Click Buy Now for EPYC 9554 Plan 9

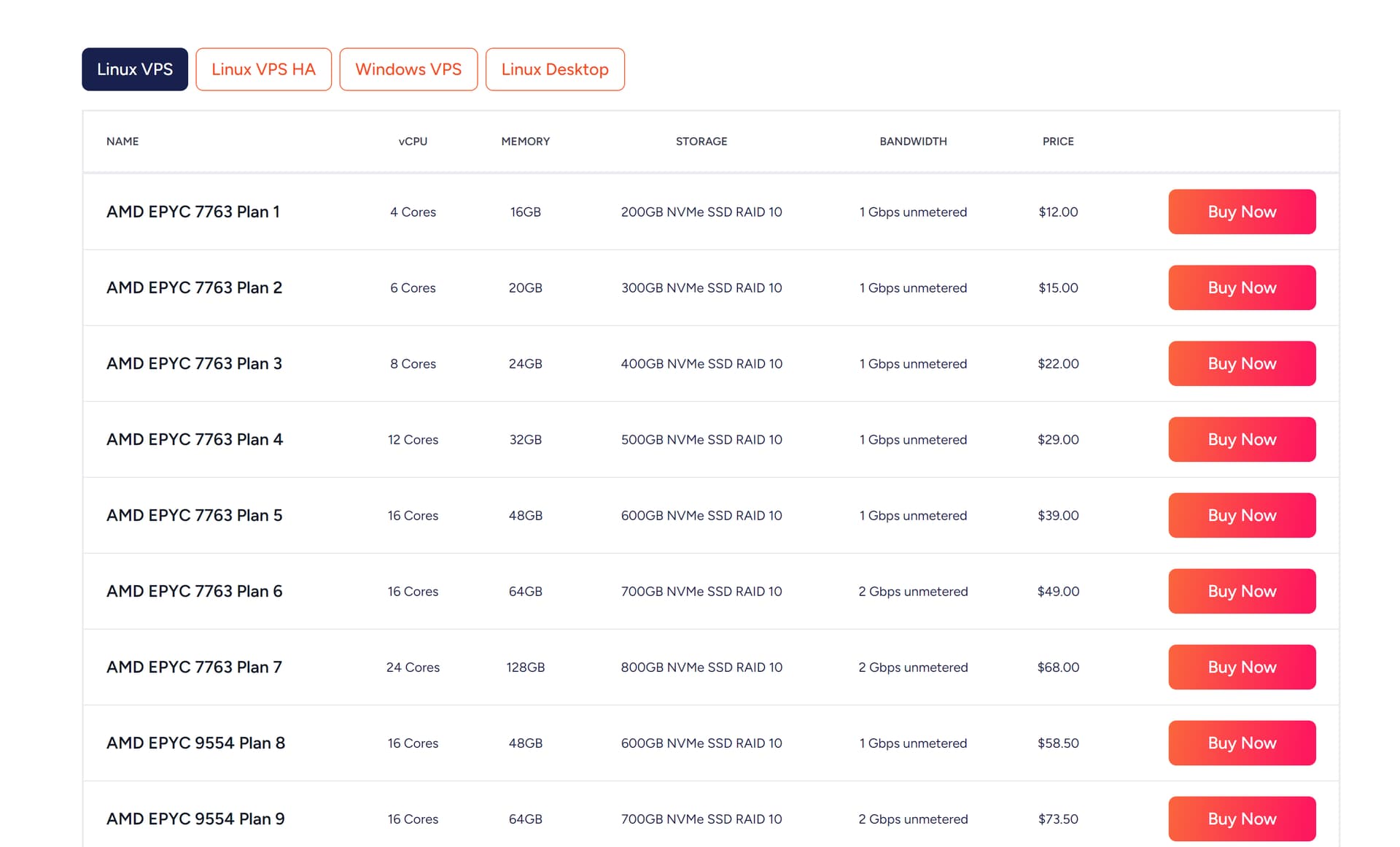[1242, 819]
